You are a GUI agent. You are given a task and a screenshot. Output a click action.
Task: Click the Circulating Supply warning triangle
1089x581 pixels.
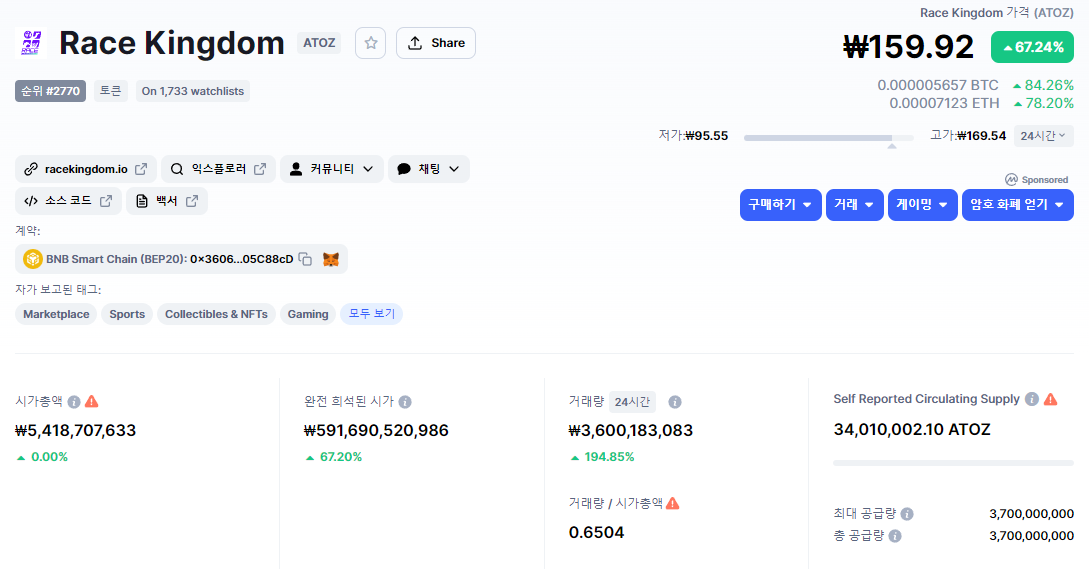point(1051,399)
